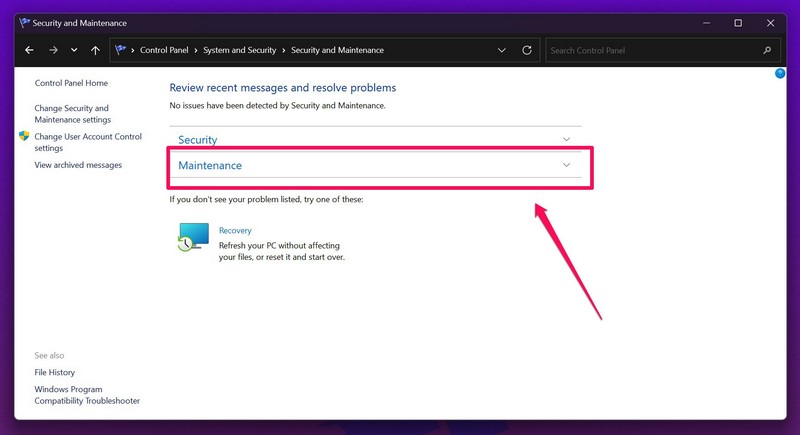Open Control Panel Home link
Viewport: 800px width, 435px height.
click(x=71, y=83)
